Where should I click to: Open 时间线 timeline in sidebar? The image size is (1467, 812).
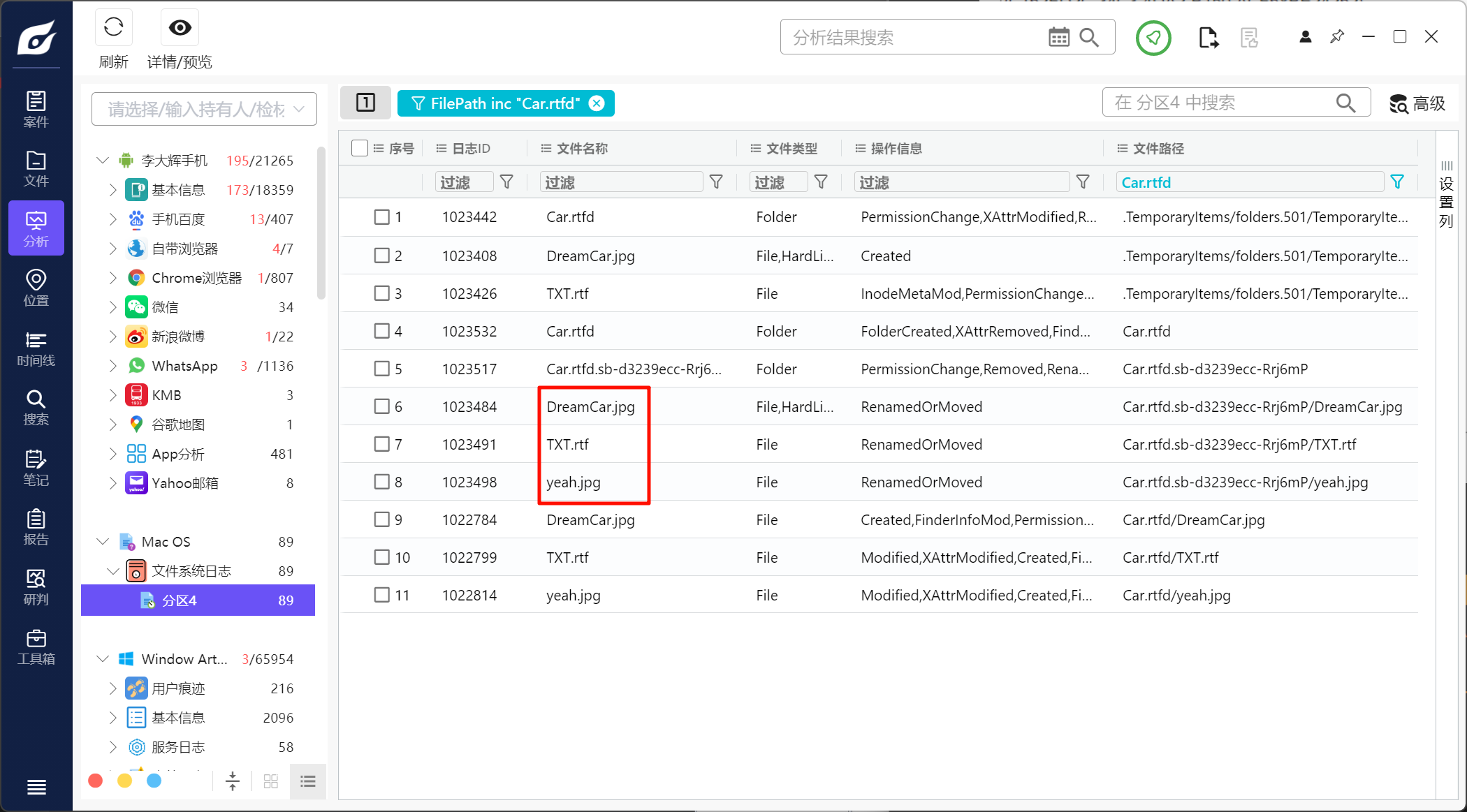pyautogui.click(x=36, y=348)
